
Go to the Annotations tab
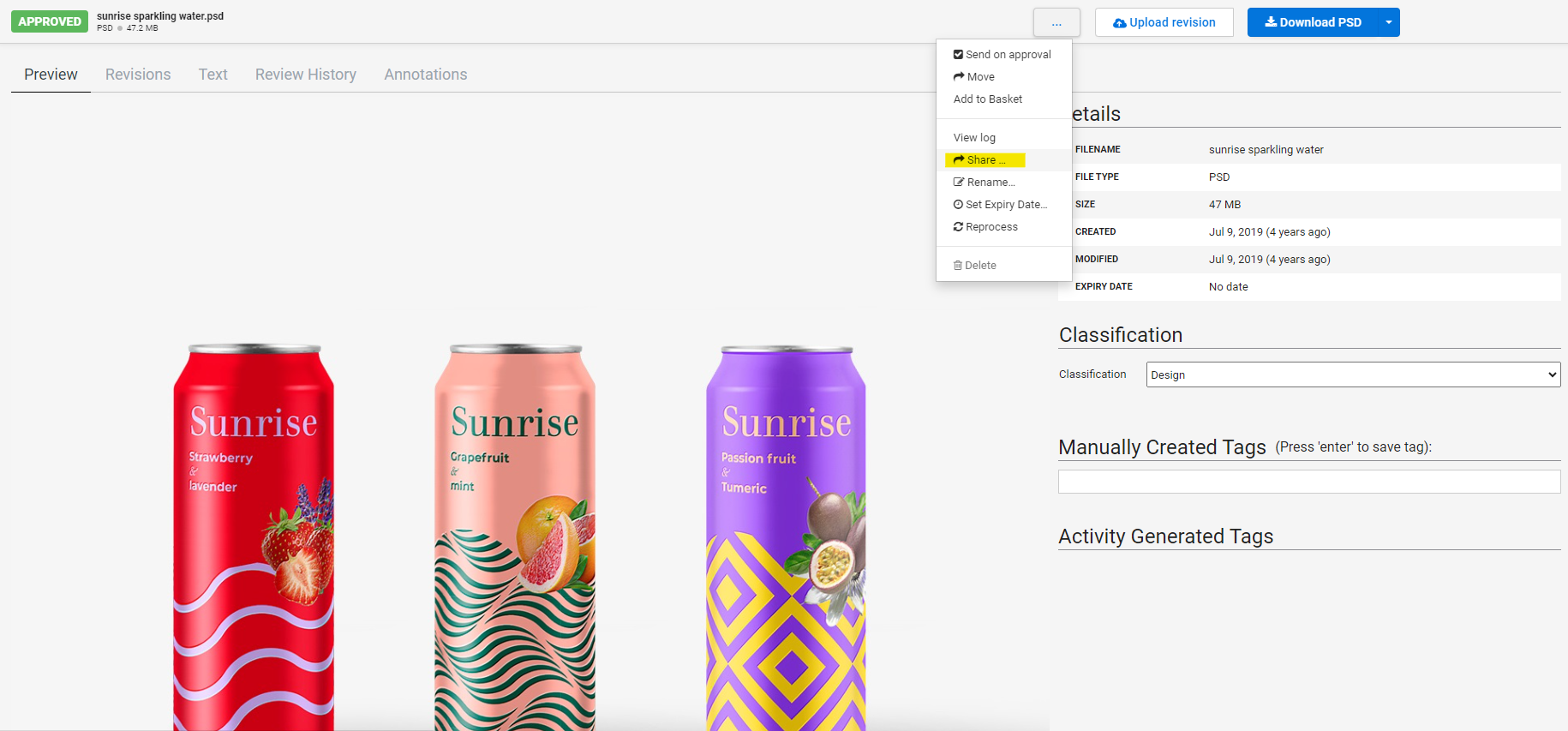tap(426, 75)
